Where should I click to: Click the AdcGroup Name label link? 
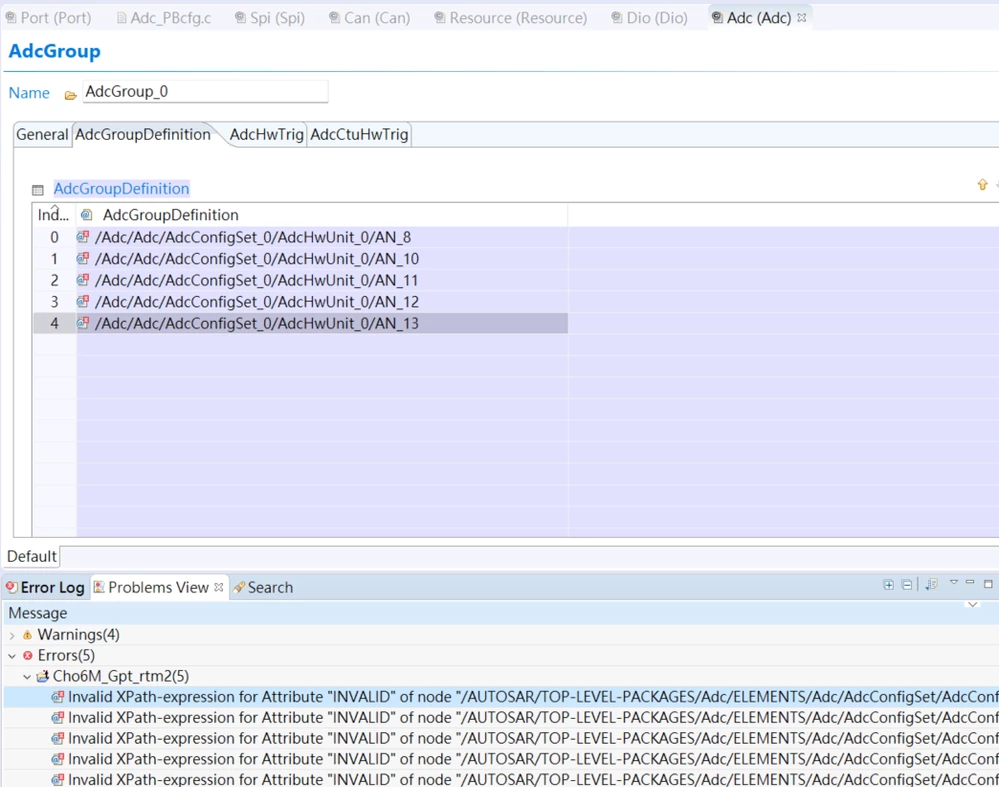[29, 93]
